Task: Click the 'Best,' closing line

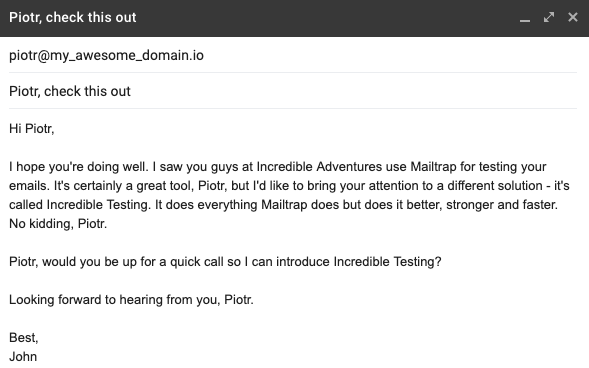Action: point(24,338)
